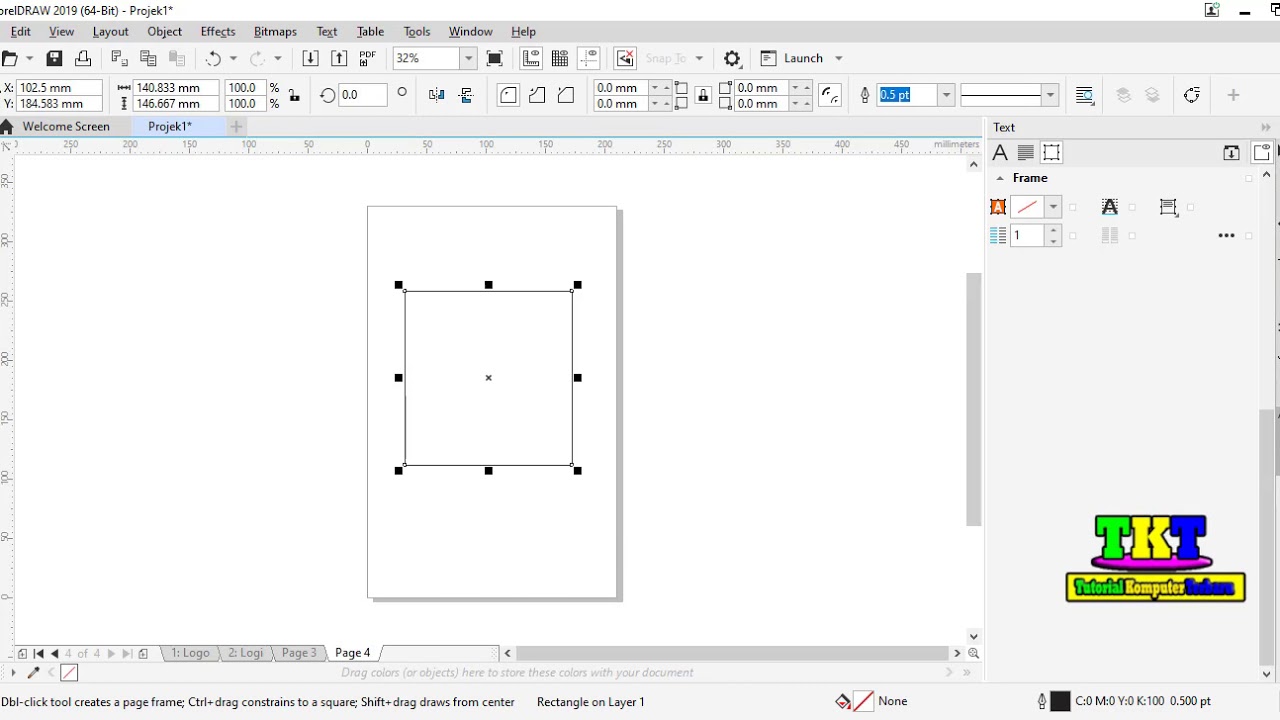Click the black outline color swatch in status bar
This screenshot has height=720, width=1280.
(x=1060, y=702)
